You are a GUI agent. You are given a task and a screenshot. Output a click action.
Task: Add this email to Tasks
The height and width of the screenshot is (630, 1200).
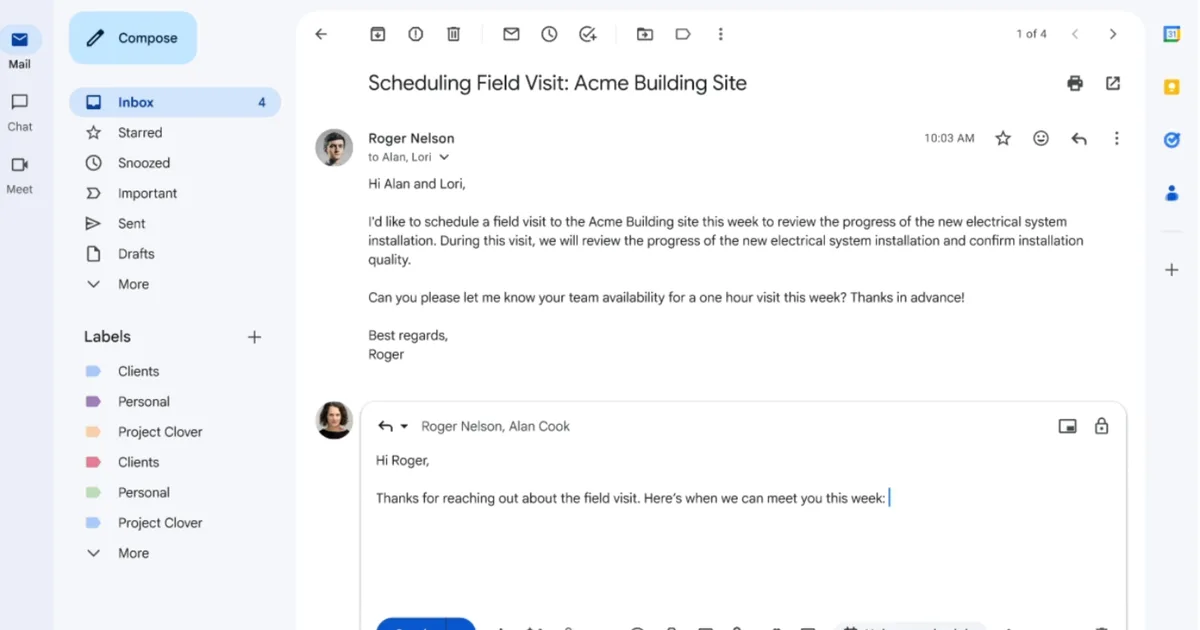587,34
